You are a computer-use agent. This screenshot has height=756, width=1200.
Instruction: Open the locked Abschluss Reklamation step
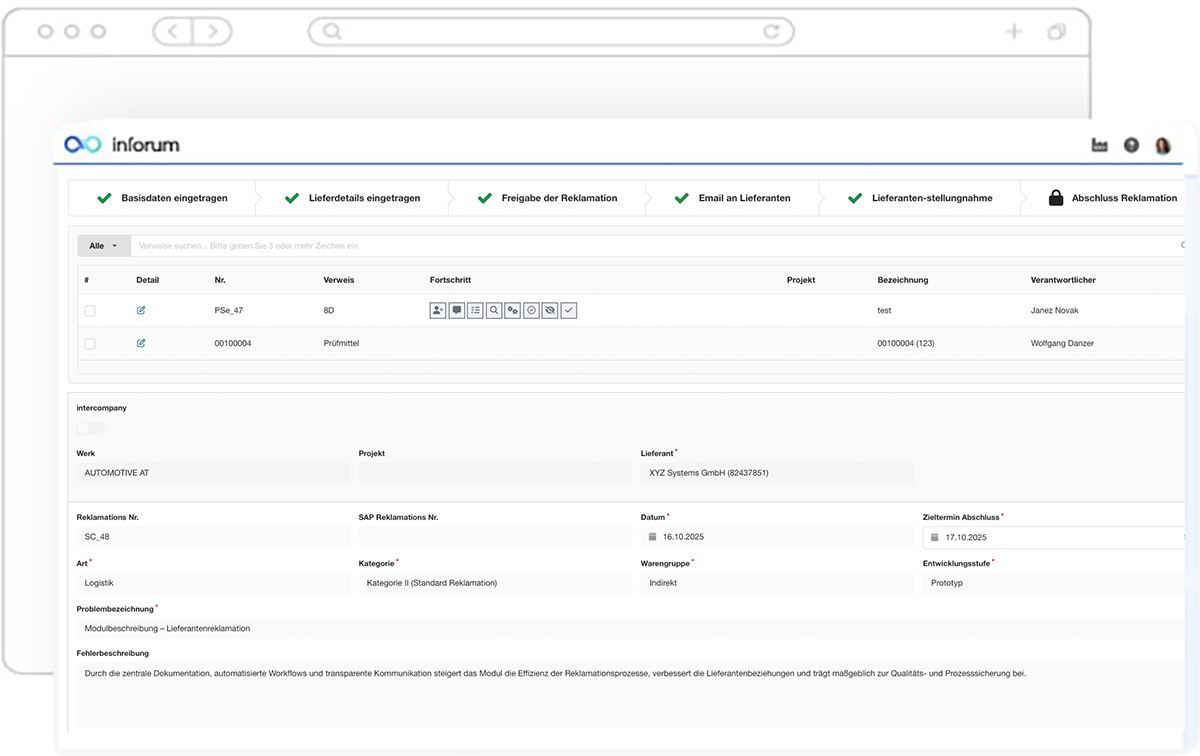click(x=1124, y=197)
